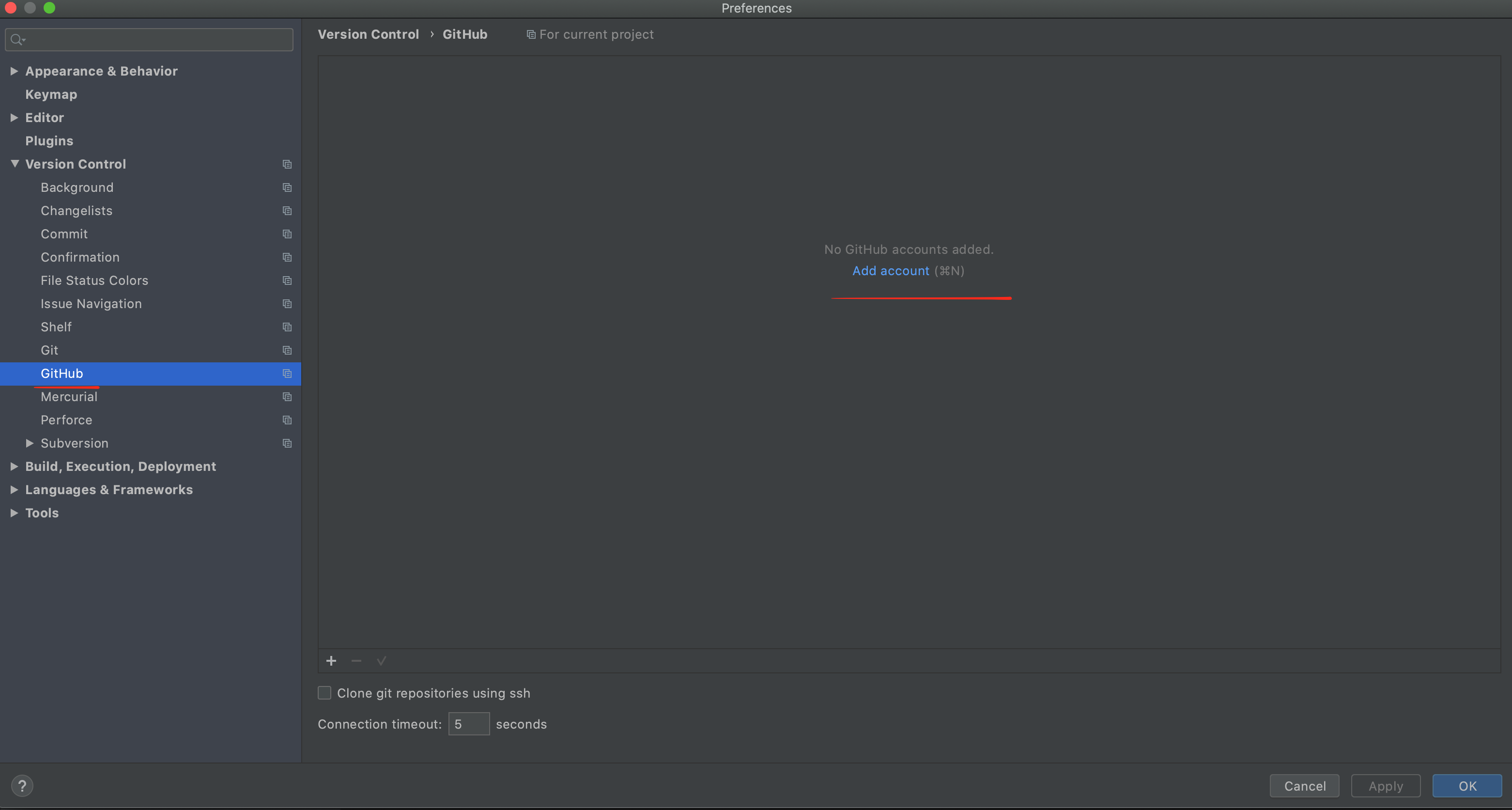Image resolution: width=1512 pixels, height=810 pixels.
Task: Click the checkmark set default icon
Action: 382,661
